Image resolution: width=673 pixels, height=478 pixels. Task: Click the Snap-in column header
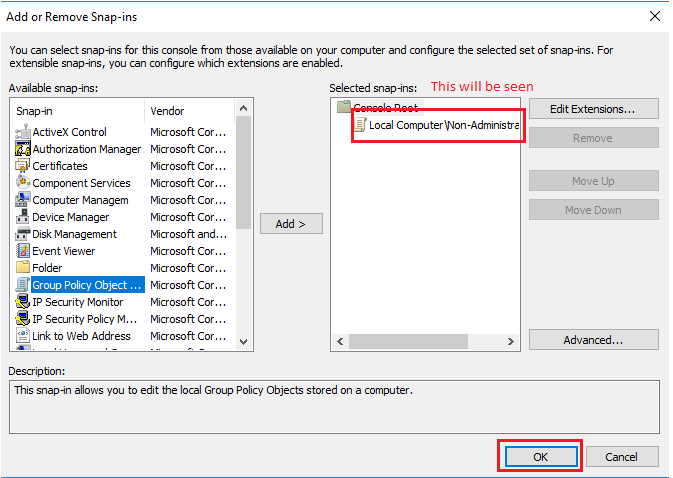[78, 110]
